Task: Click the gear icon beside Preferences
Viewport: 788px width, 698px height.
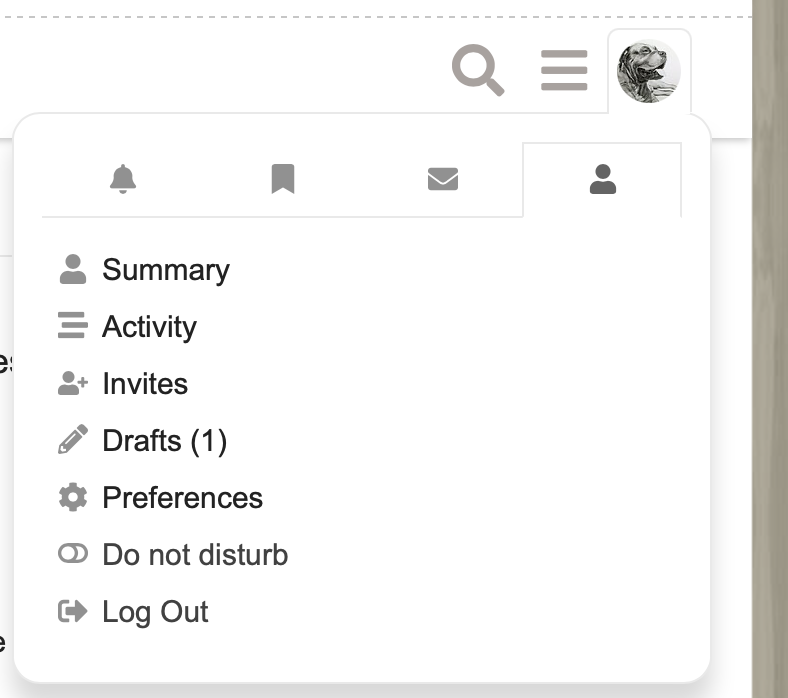Action: [73, 498]
